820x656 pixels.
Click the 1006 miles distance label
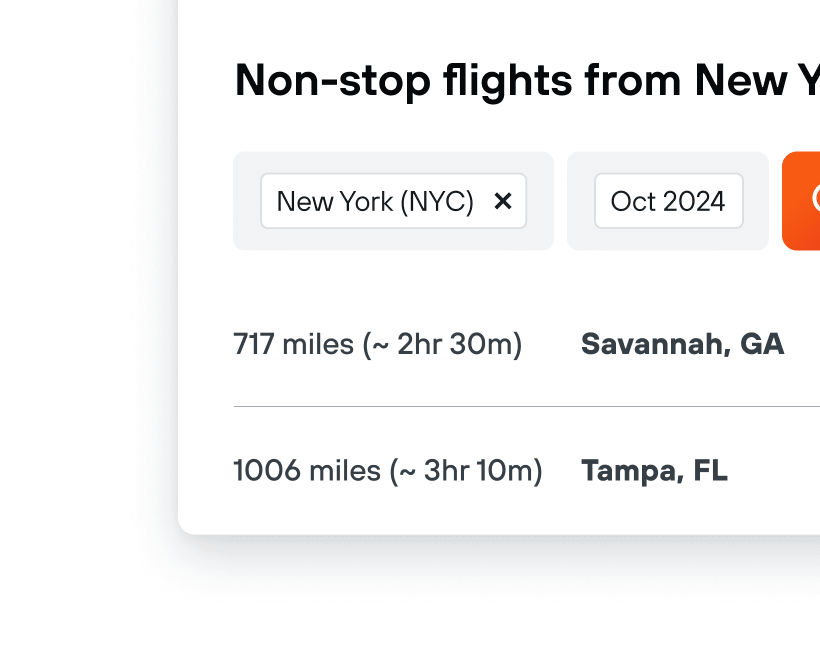(x=387, y=470)
